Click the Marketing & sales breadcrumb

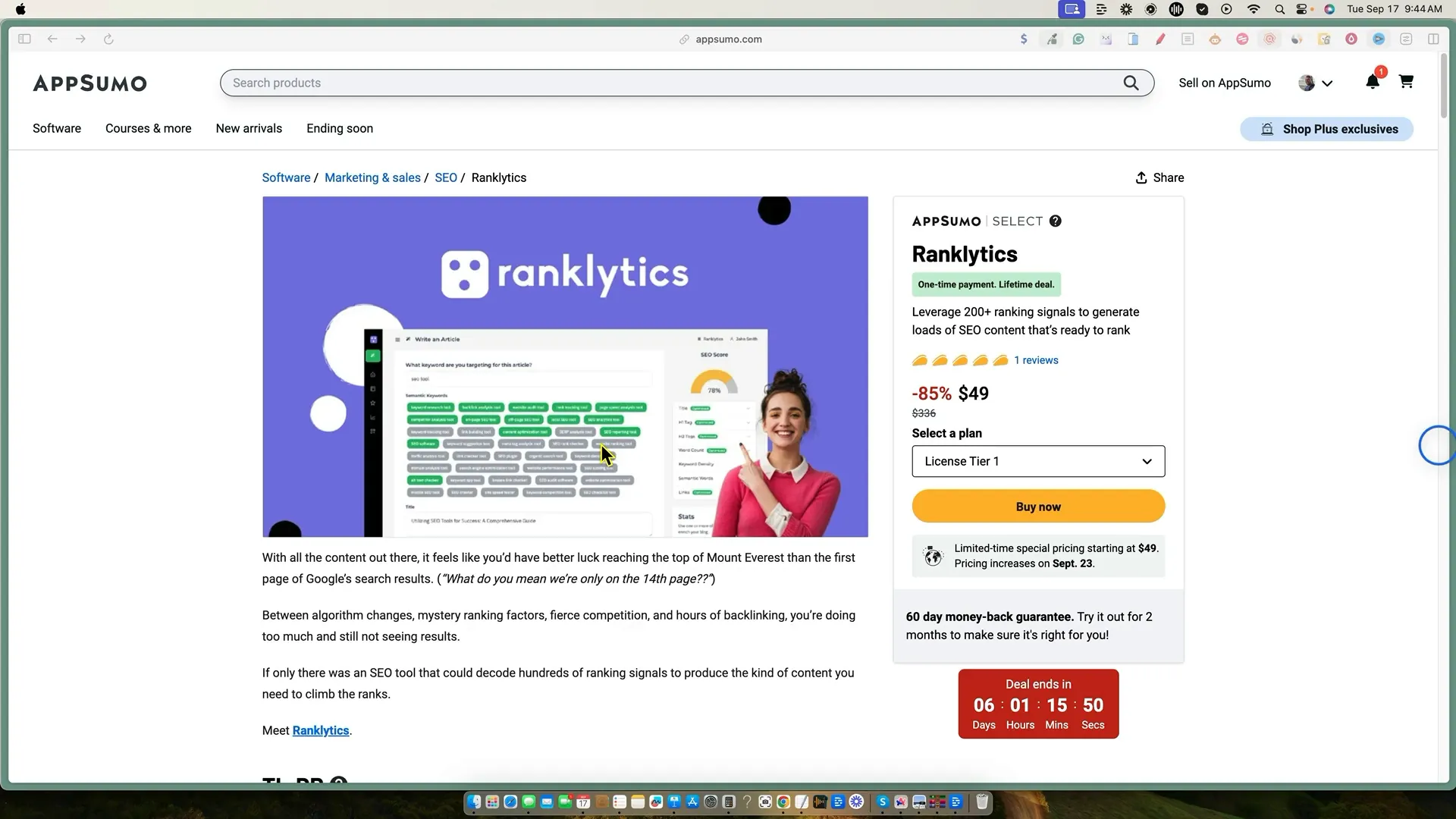pyautogui.click(x=372, y=177)
